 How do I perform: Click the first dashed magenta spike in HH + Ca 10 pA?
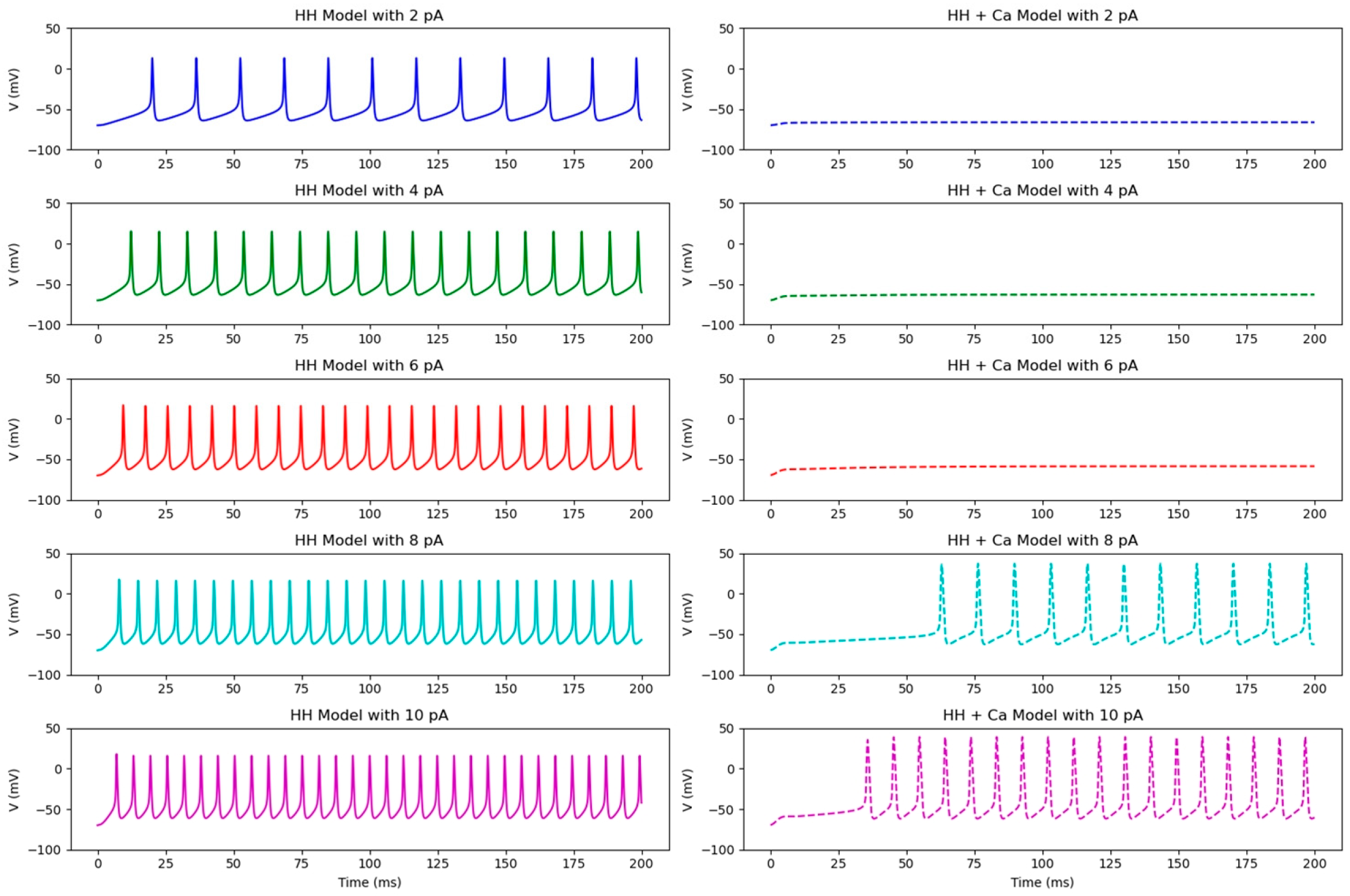click(868, 778)
